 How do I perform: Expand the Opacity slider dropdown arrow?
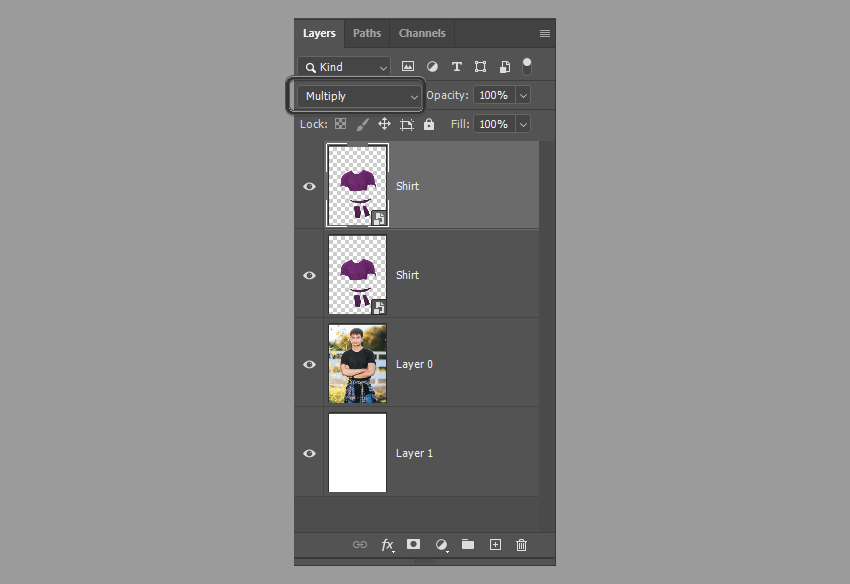tap(523, 95)
